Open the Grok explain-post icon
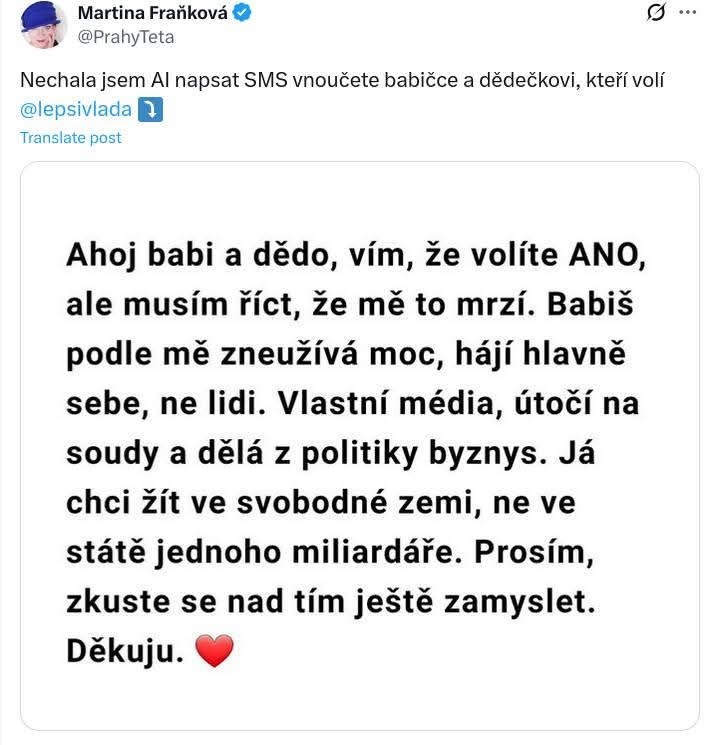 [656, 12]
